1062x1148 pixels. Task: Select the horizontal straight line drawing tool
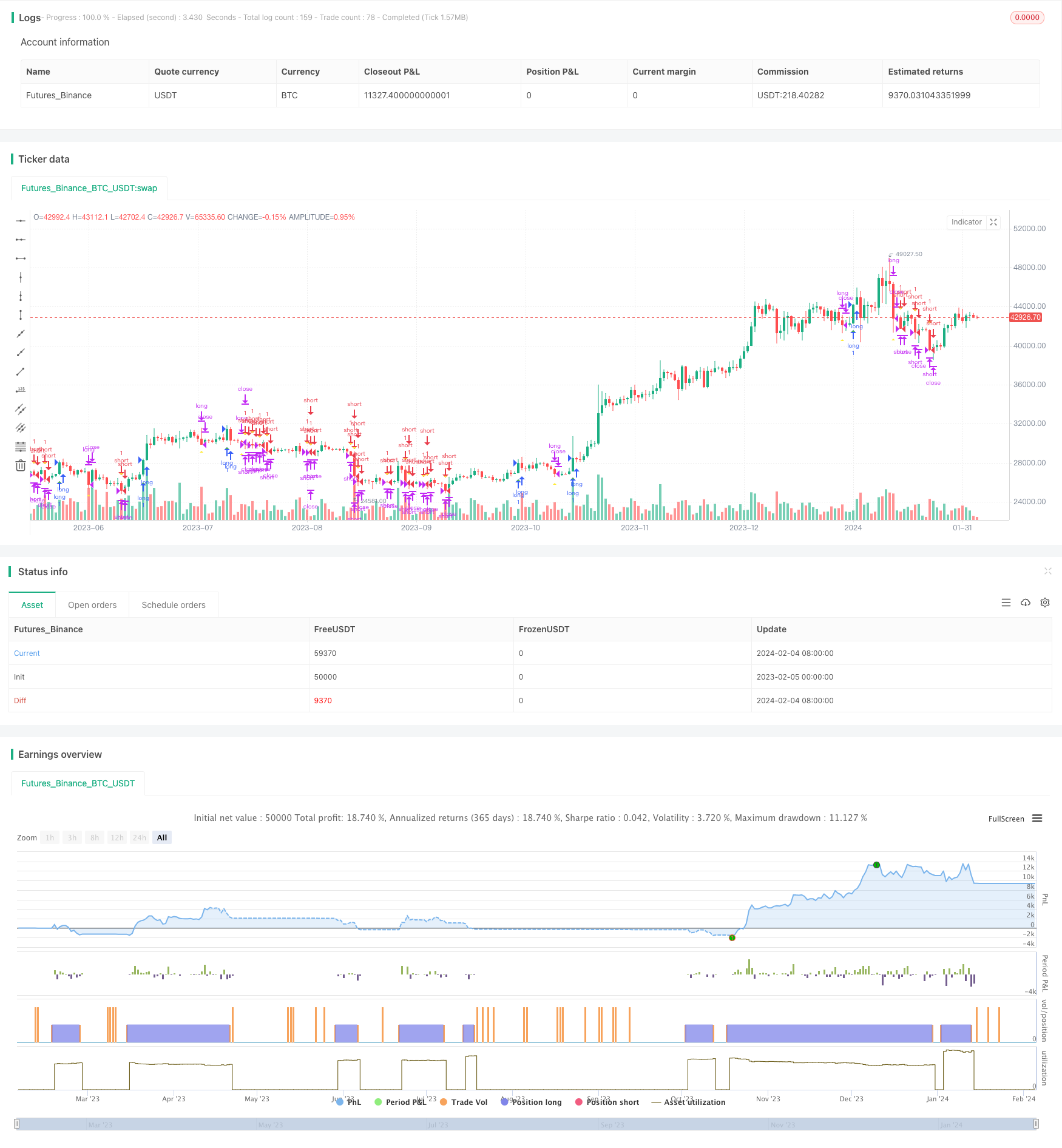click(x=21, y=221)
